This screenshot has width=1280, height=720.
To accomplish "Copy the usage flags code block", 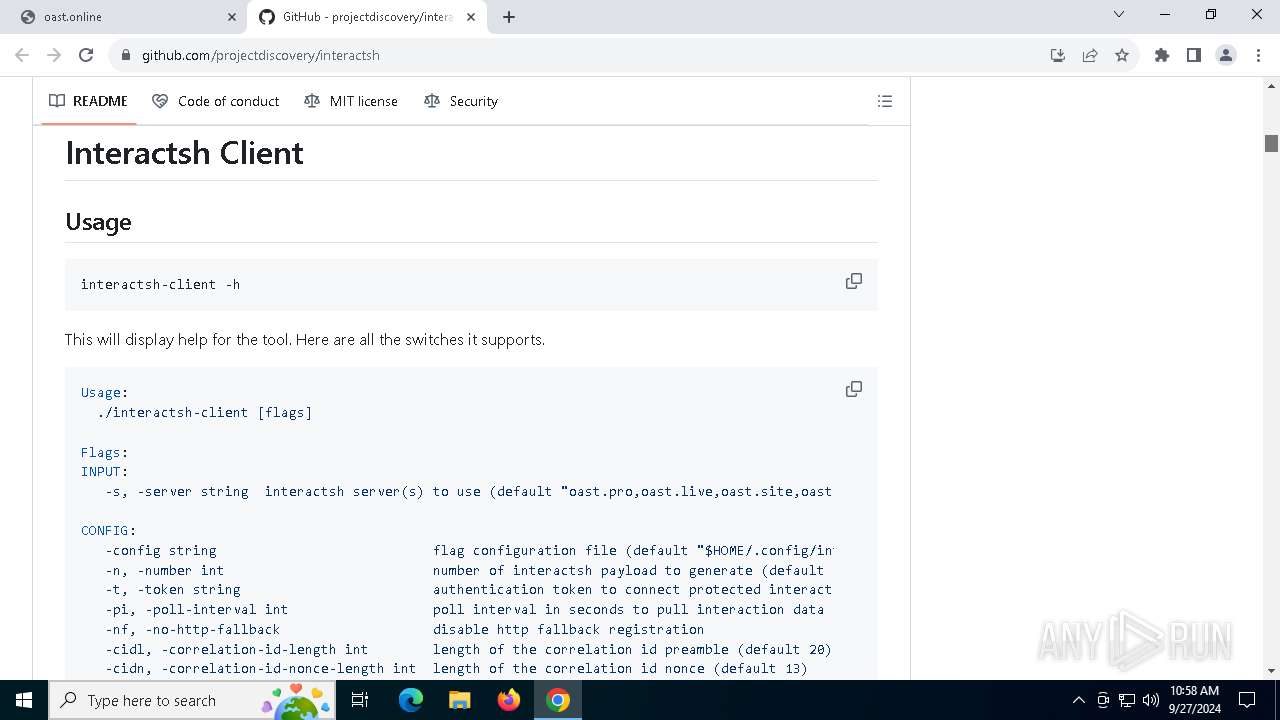I will click(854, 389).
